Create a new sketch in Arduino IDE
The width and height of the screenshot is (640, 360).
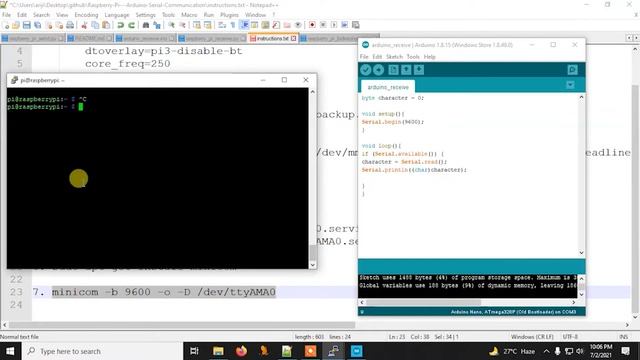(393, 70)
